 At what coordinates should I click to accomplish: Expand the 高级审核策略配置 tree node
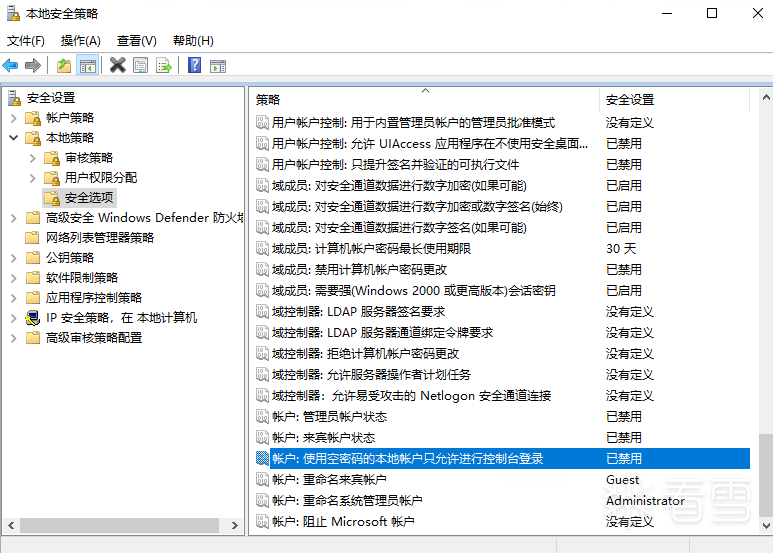coord(14,338)
